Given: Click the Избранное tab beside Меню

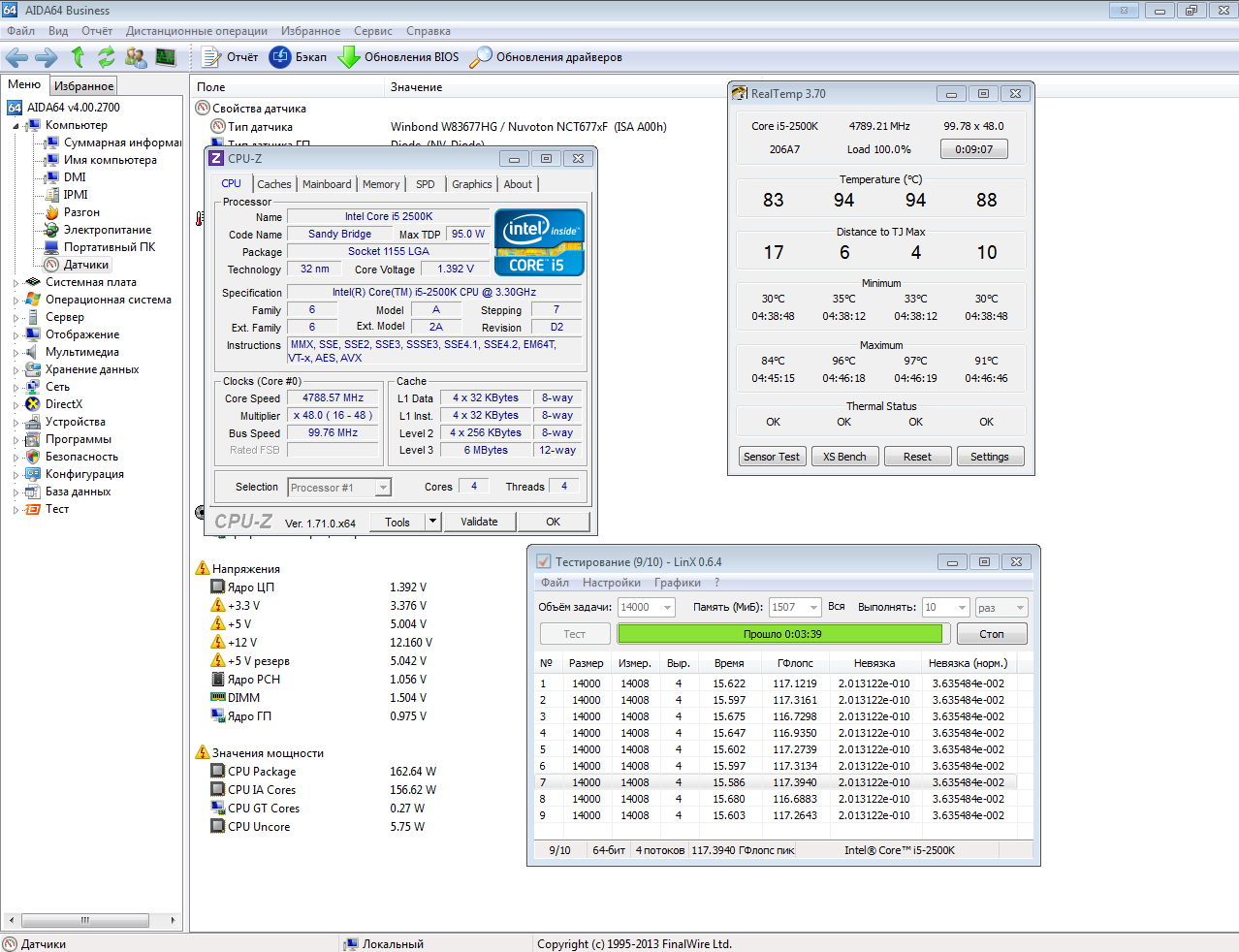Looking at the screenshot, I should click(x=83, y=86).
